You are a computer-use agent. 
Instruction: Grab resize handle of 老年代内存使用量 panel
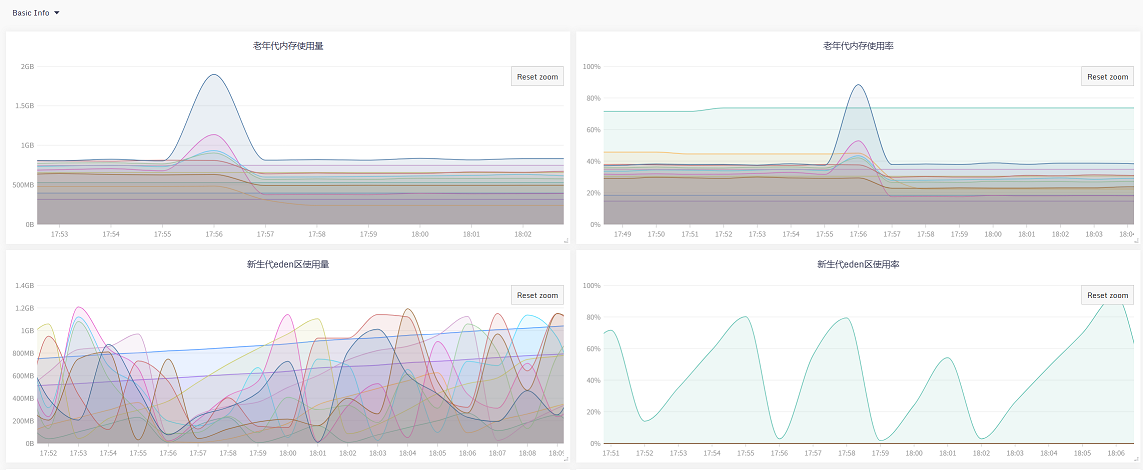pyautogui.click(x=565, y=241)
